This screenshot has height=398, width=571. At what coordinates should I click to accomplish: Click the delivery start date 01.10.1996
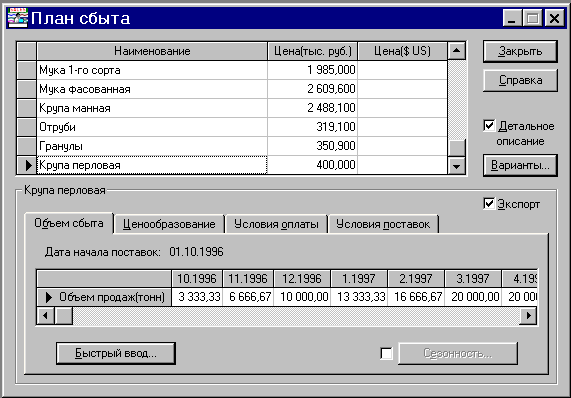[196, 252]
